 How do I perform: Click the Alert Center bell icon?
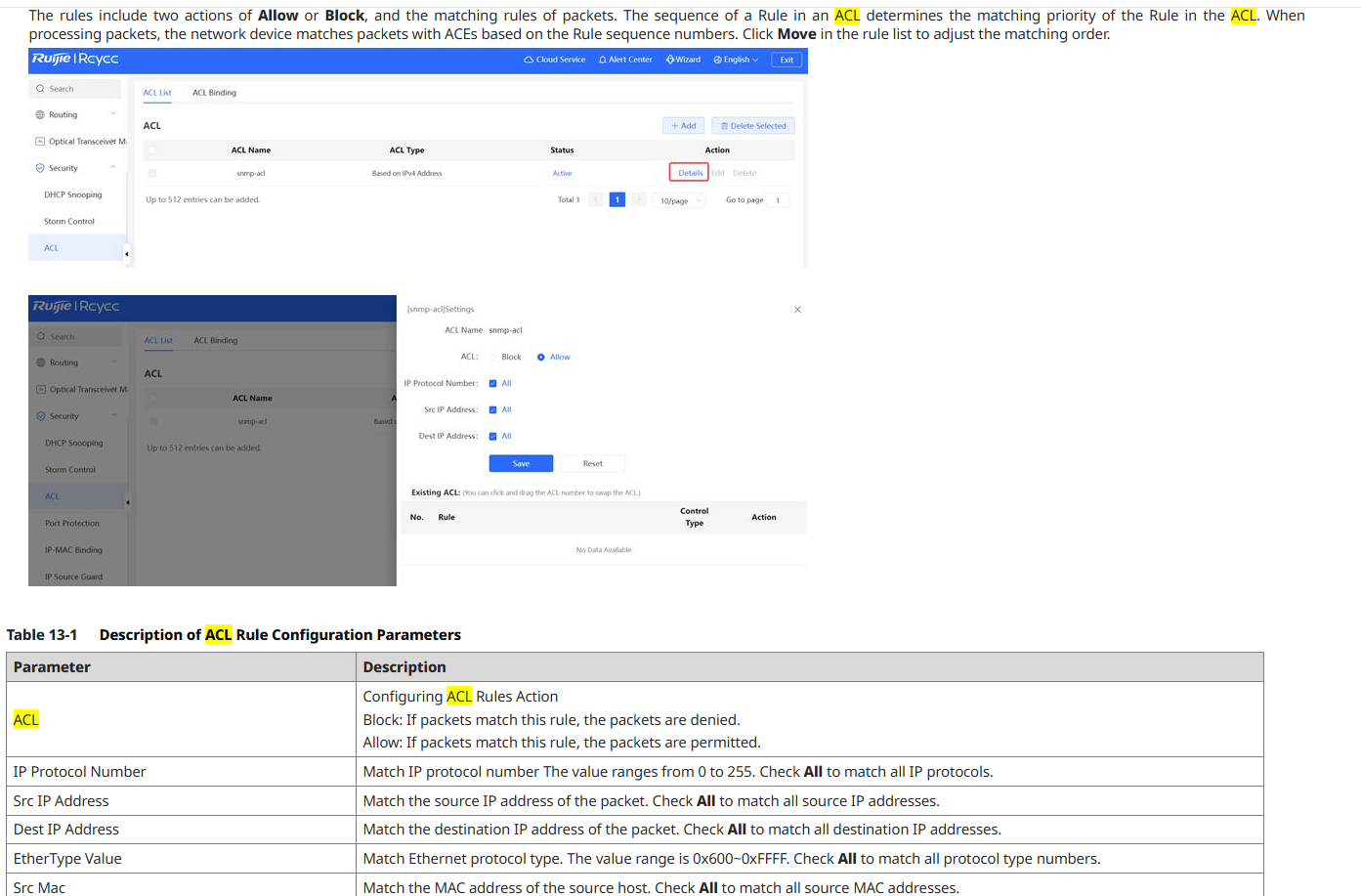point(603,60)
